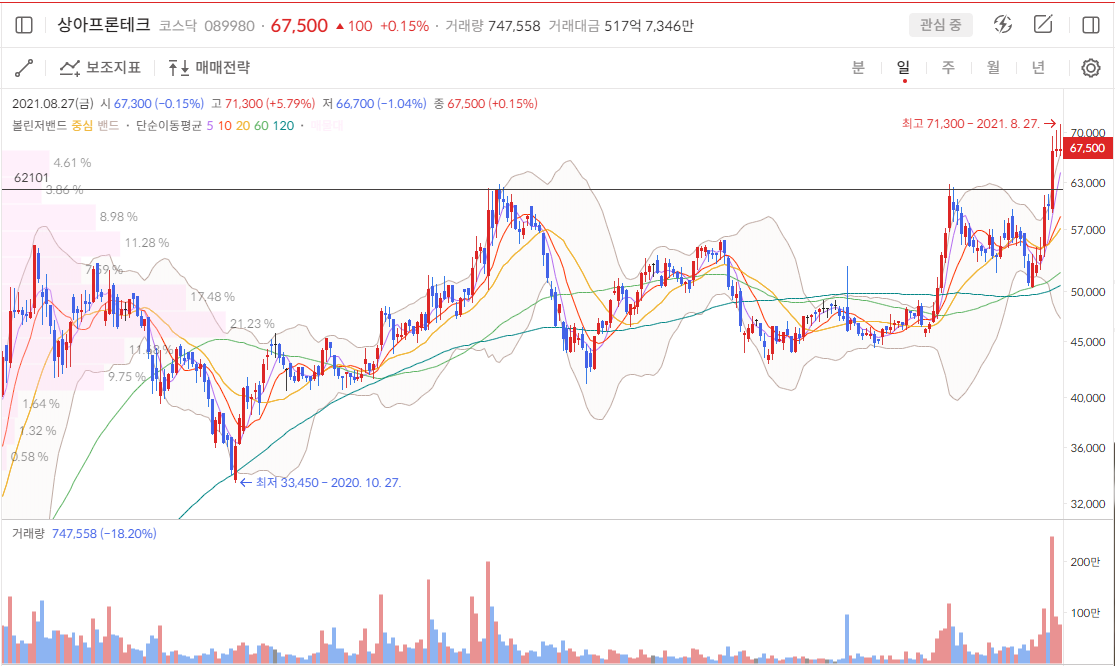Open 보조지표 indicators menu
The width and height of the screenshot is (1115, 666).
[100, 68]
